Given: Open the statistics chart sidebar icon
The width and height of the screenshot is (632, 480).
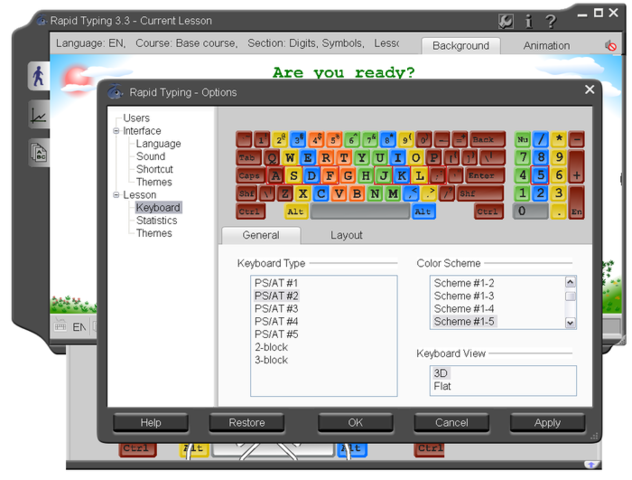Looking at the screenshot, I should [39, 115].
